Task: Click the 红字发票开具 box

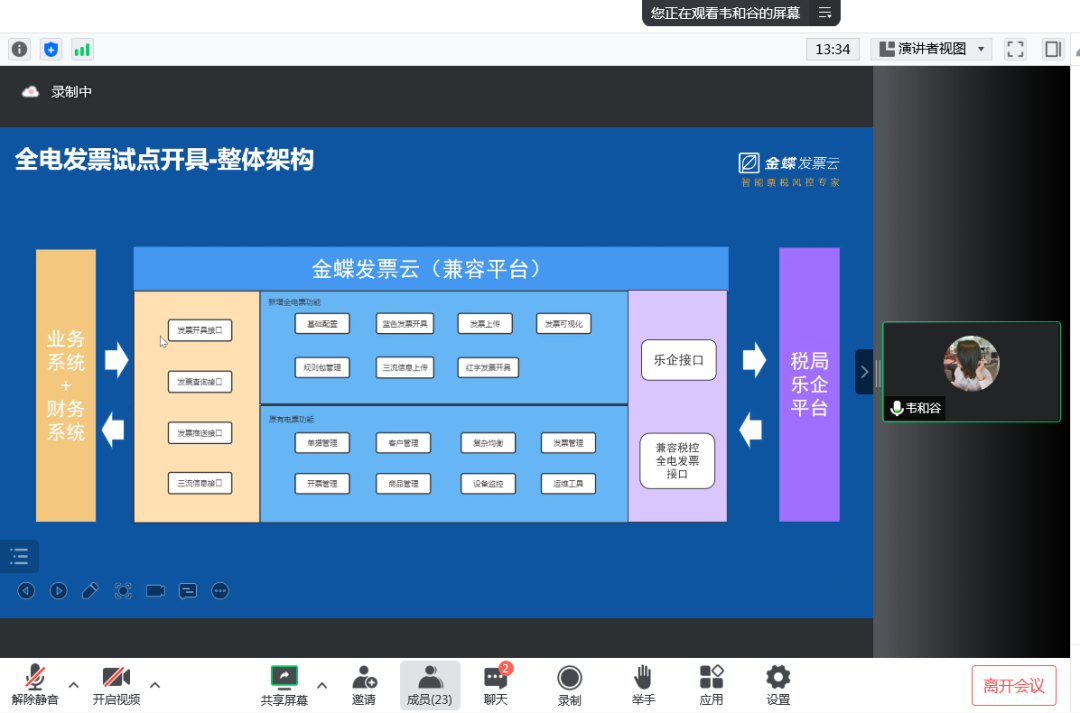Action: click(x=488, y=367)
